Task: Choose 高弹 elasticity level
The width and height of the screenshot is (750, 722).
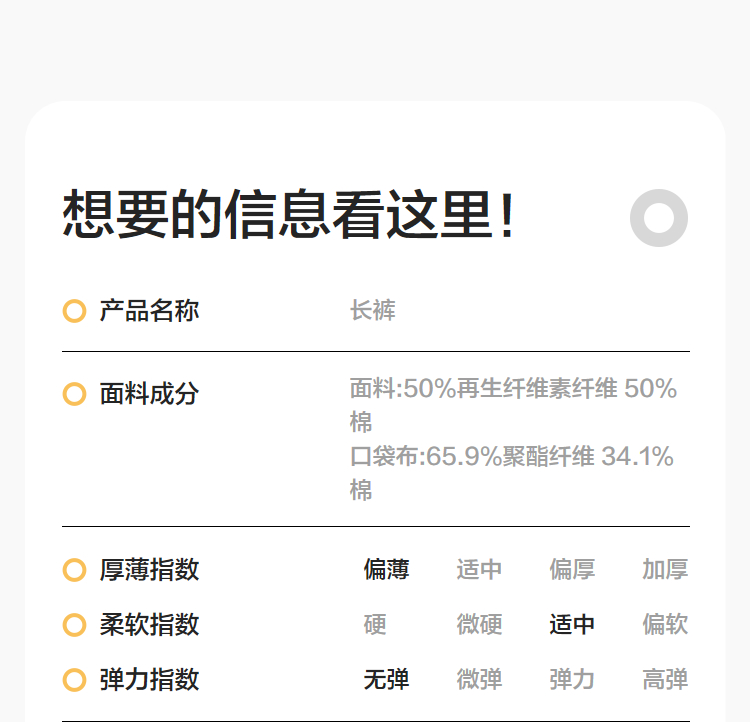Action: [665, 680]
